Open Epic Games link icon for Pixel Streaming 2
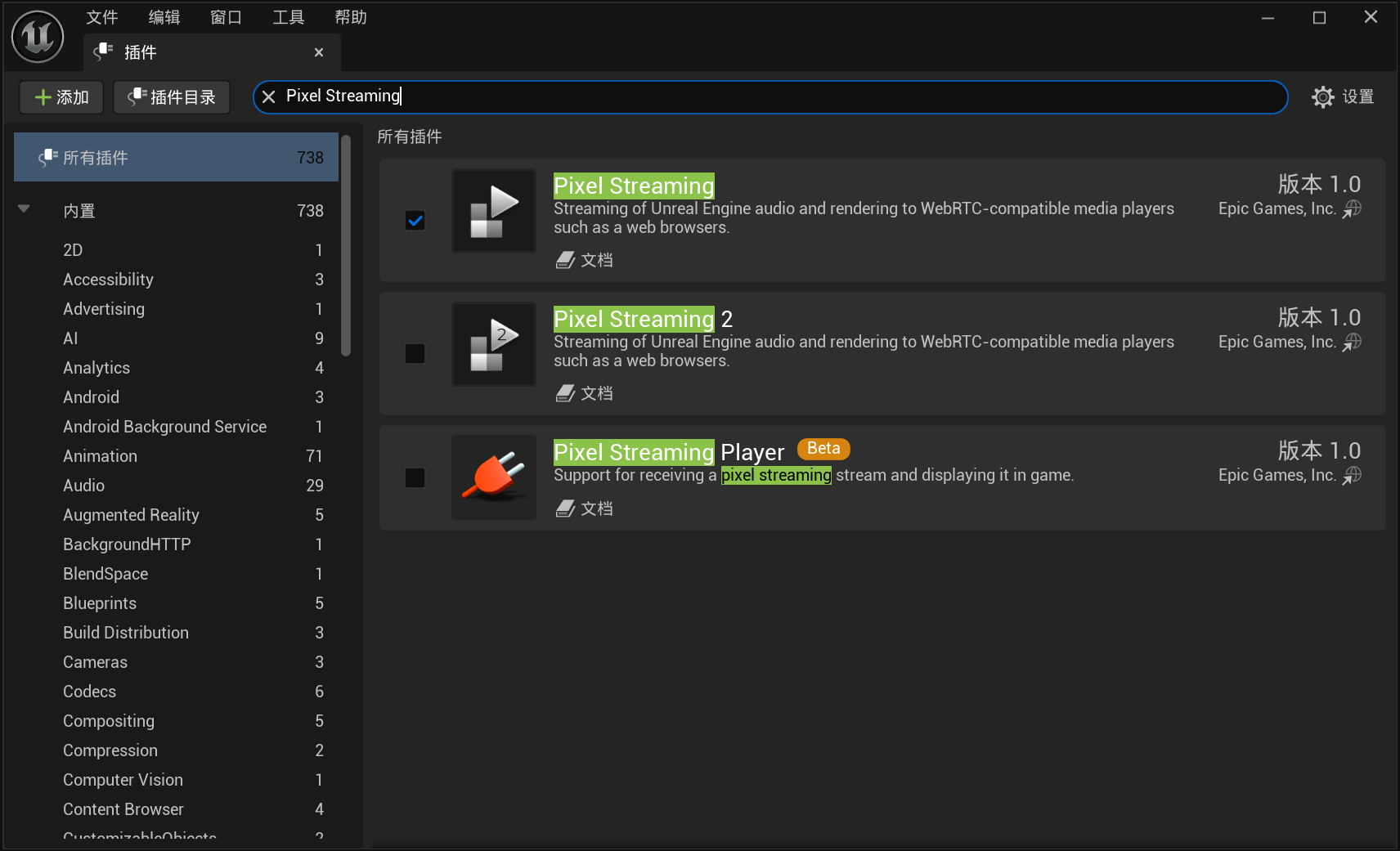 [x=1352, y=343]
